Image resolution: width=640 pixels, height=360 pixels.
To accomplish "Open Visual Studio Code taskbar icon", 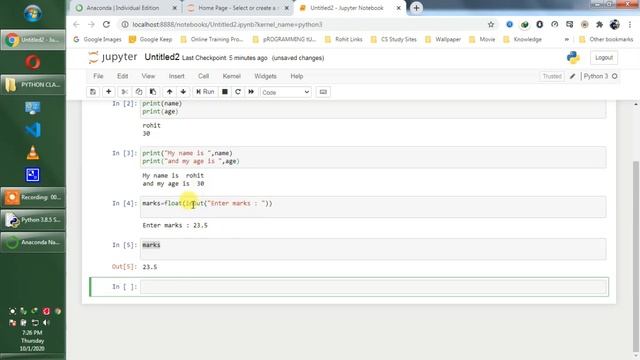I will [x=33, y=130].
